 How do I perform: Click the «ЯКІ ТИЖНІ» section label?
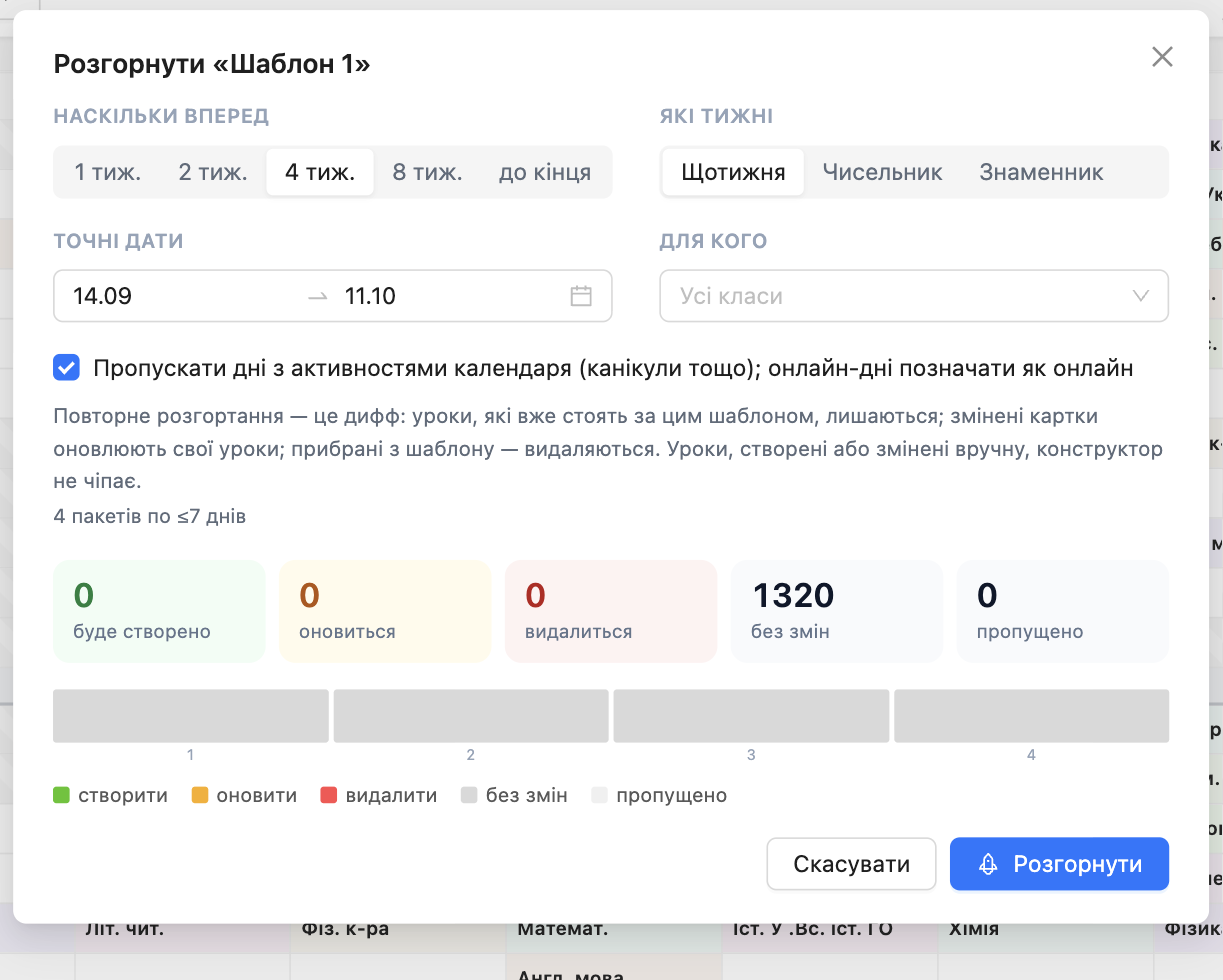point(716,116)
